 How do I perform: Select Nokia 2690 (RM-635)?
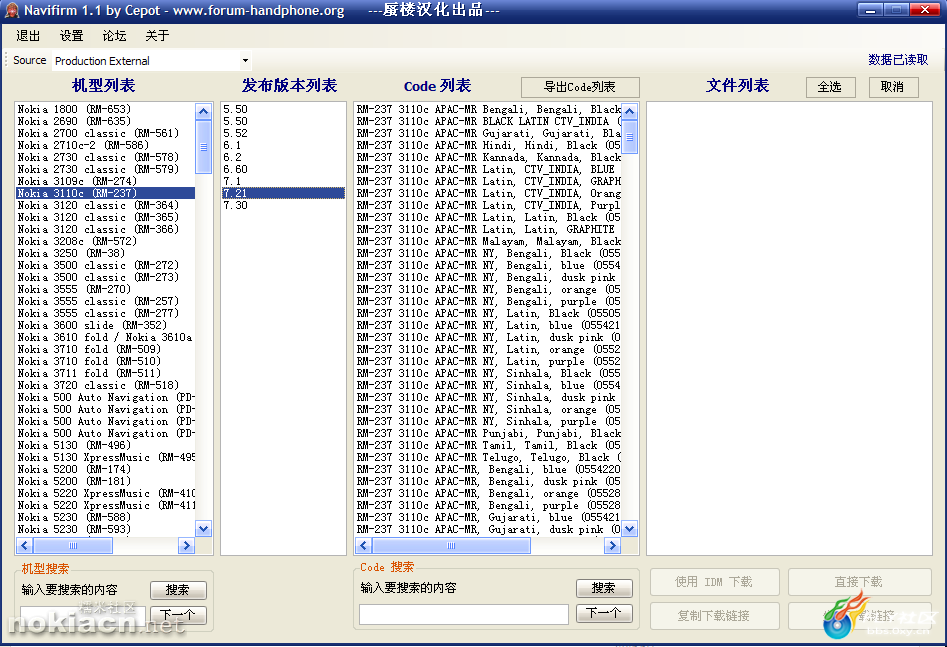105,121
